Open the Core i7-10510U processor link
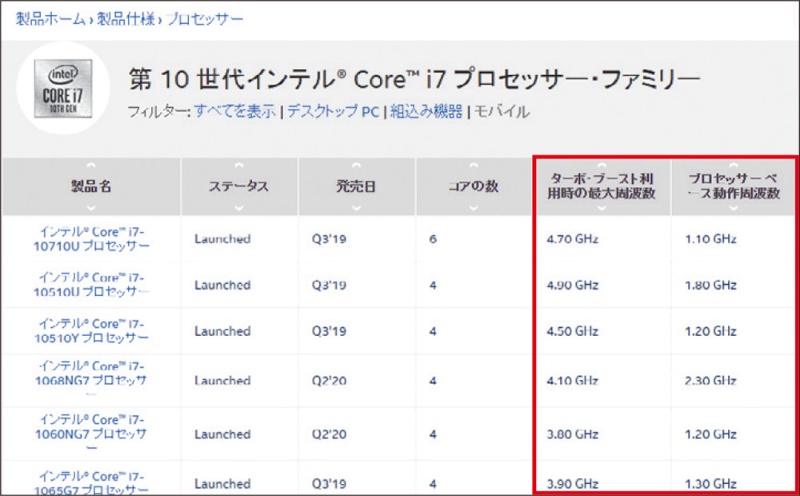The image size is (800, 496). (x=91, y=284)
